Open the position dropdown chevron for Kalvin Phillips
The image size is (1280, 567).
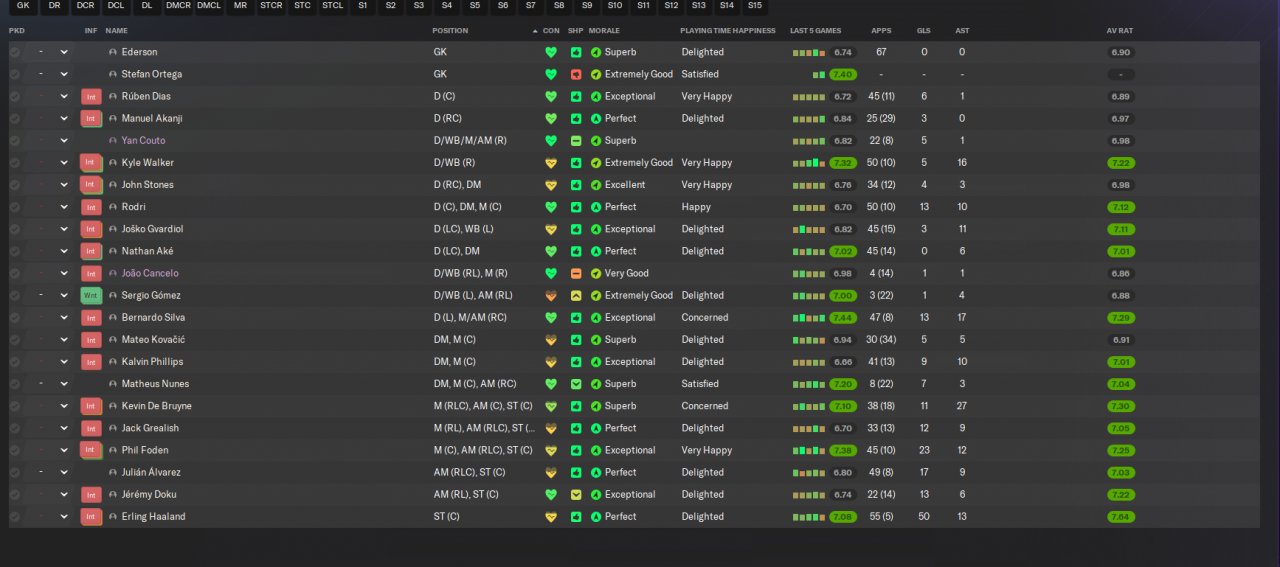point(64,362)
